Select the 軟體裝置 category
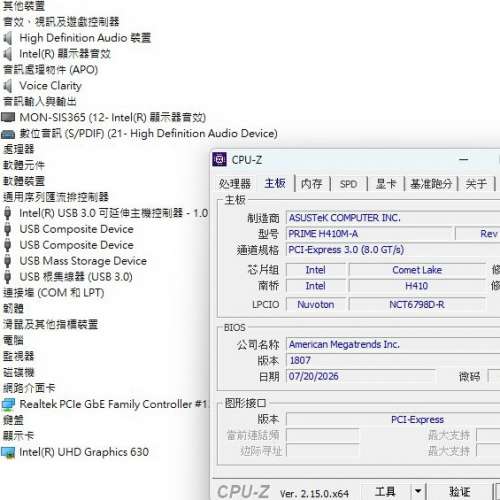 (x=24, y=181)
